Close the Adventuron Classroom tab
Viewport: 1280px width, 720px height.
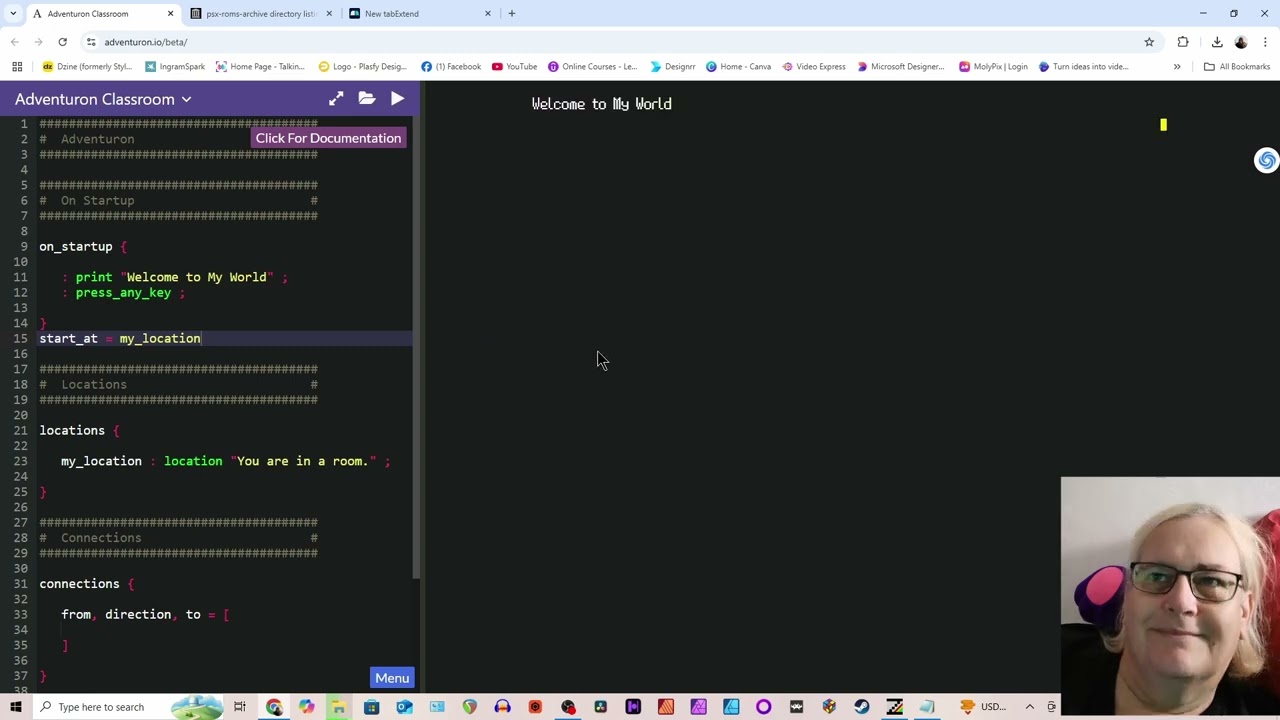tap(170, 14)
